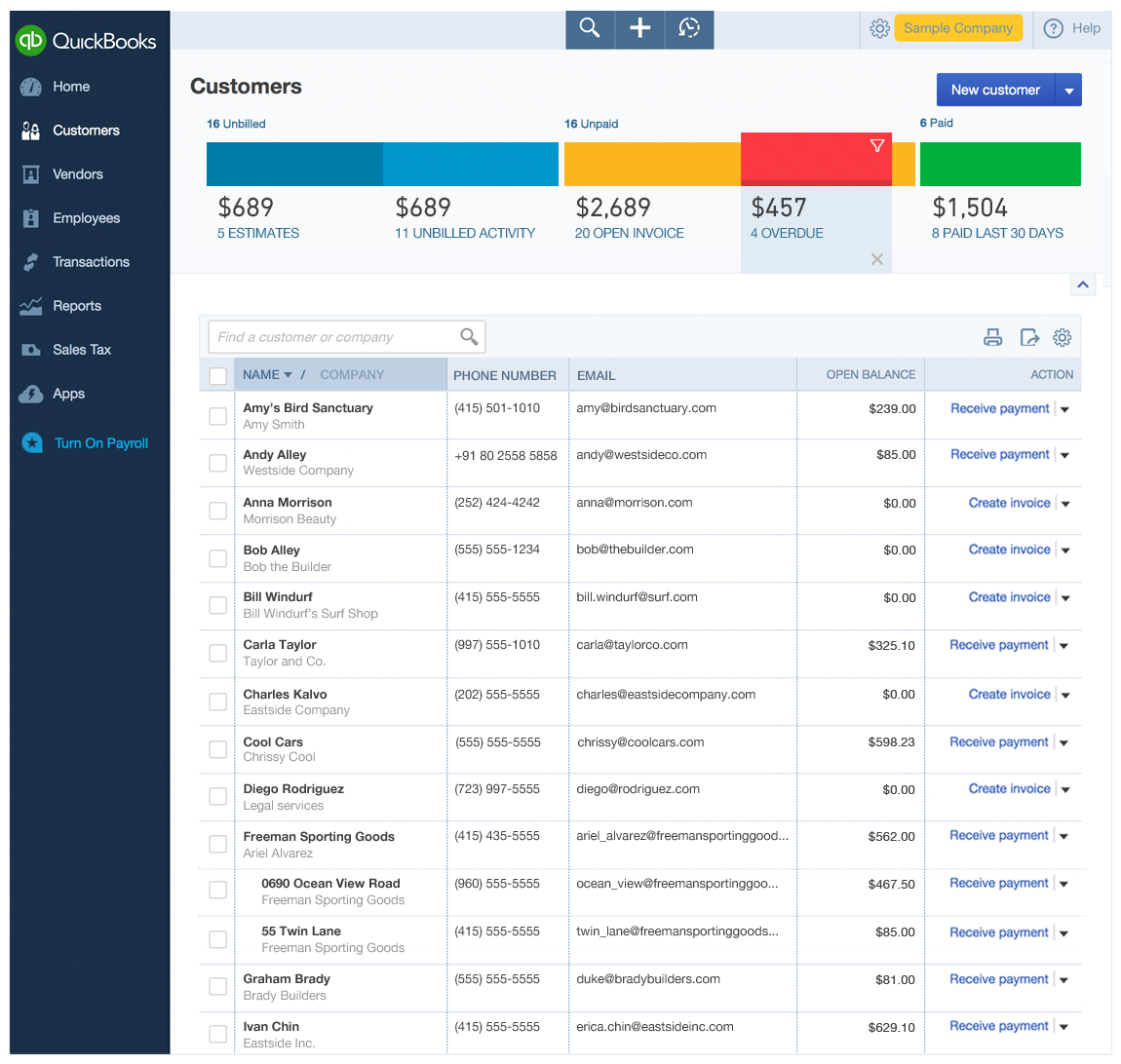Viewport: 1121px width, 1064px height.
Task: Open Transactions in the sidebar
Action: click(x=92, y=262)
